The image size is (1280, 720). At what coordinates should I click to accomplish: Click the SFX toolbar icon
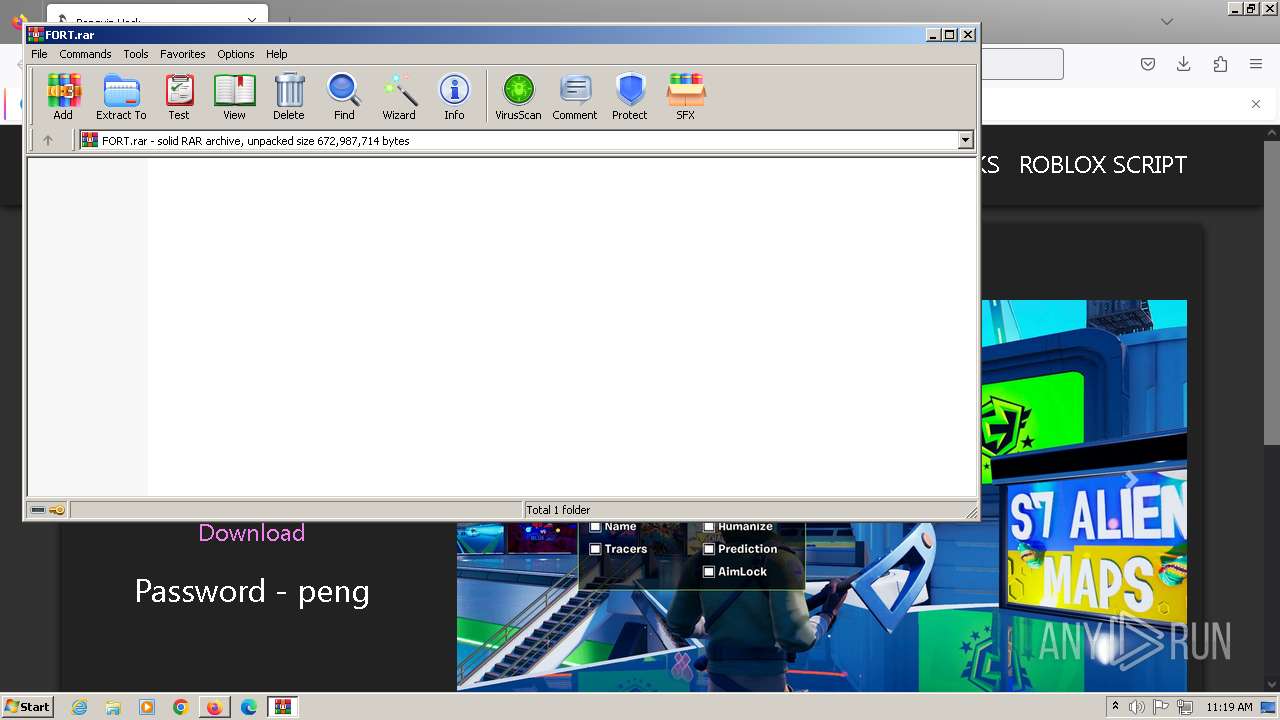(685, 97)
